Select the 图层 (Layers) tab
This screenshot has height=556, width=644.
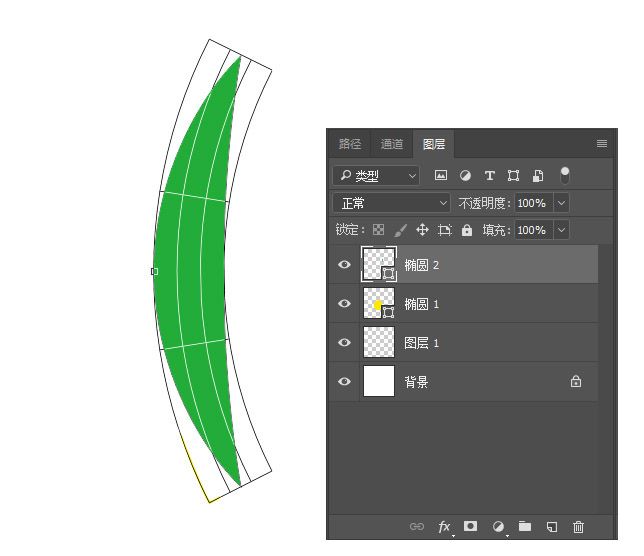(434, 144)
